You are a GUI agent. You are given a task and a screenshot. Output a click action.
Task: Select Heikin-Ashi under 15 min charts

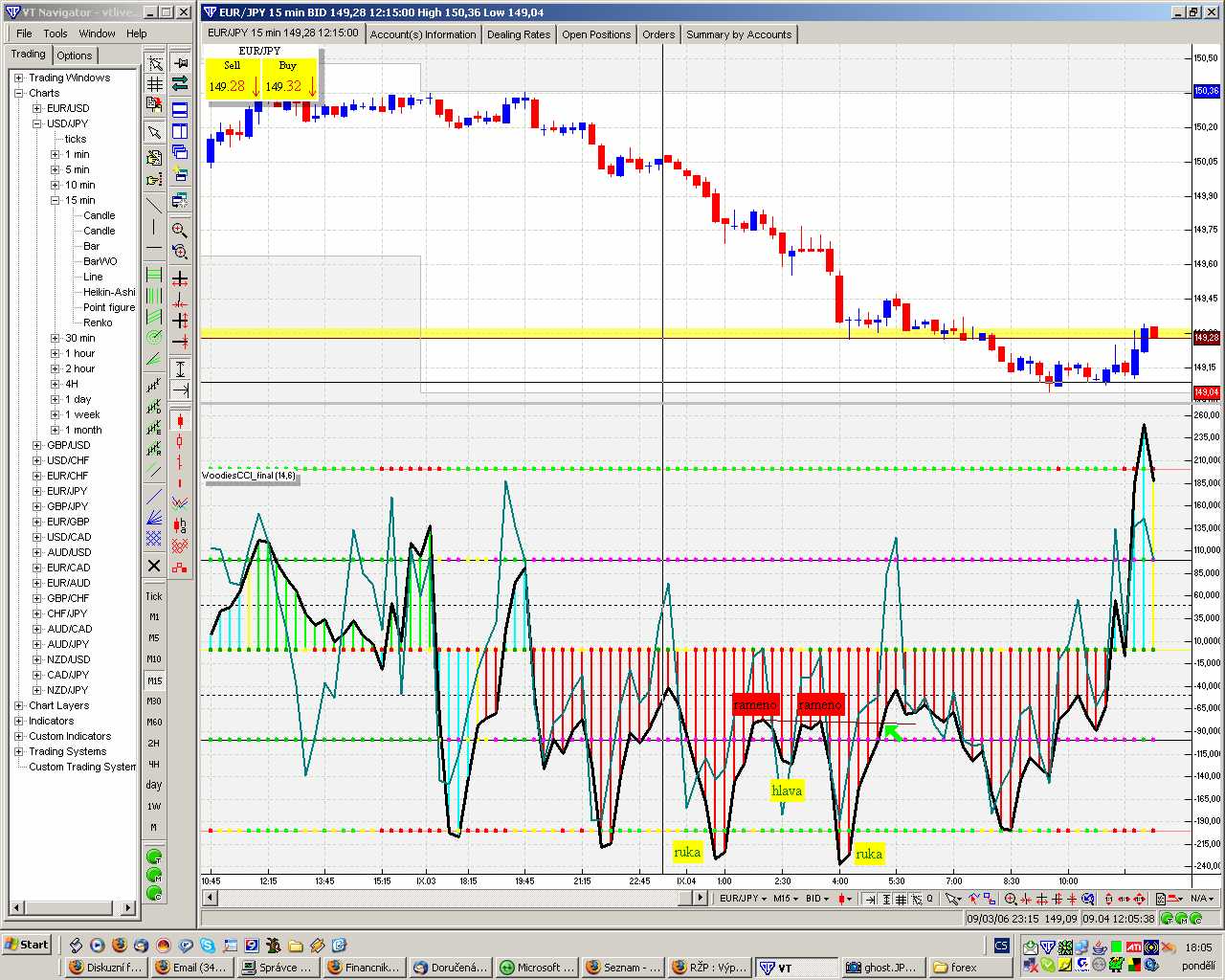point(109,292)
